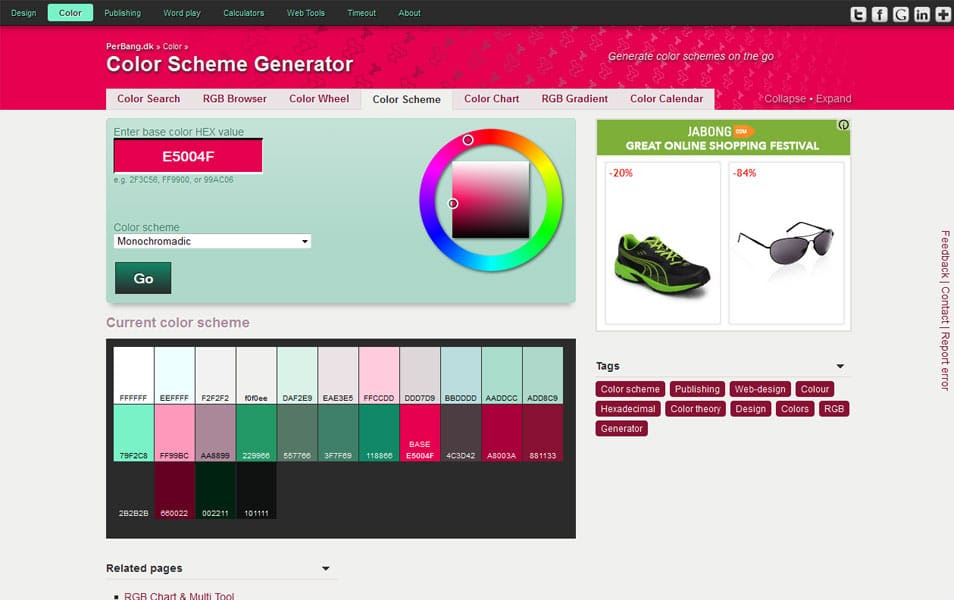Open the Web Tools top menu
The width and height of the screenshot is (954, 600).
(306, 13)
